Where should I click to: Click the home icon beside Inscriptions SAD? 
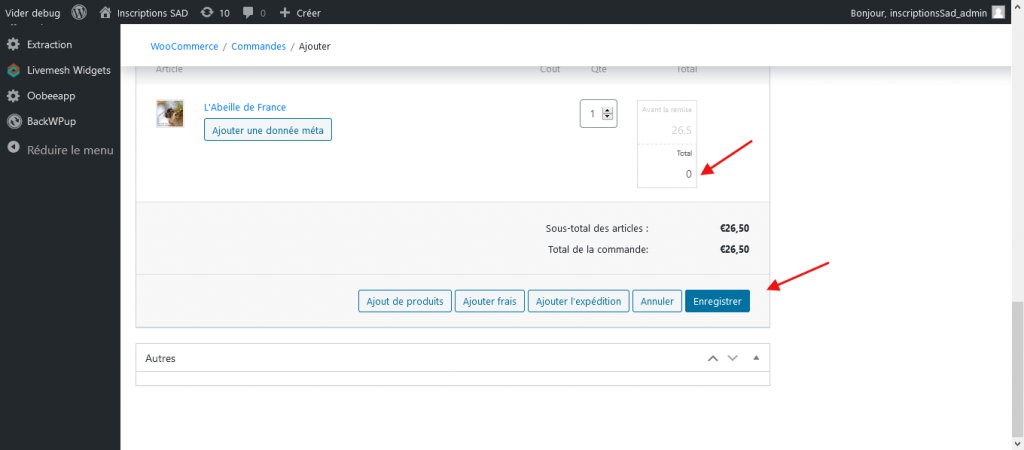pos(104,12)
